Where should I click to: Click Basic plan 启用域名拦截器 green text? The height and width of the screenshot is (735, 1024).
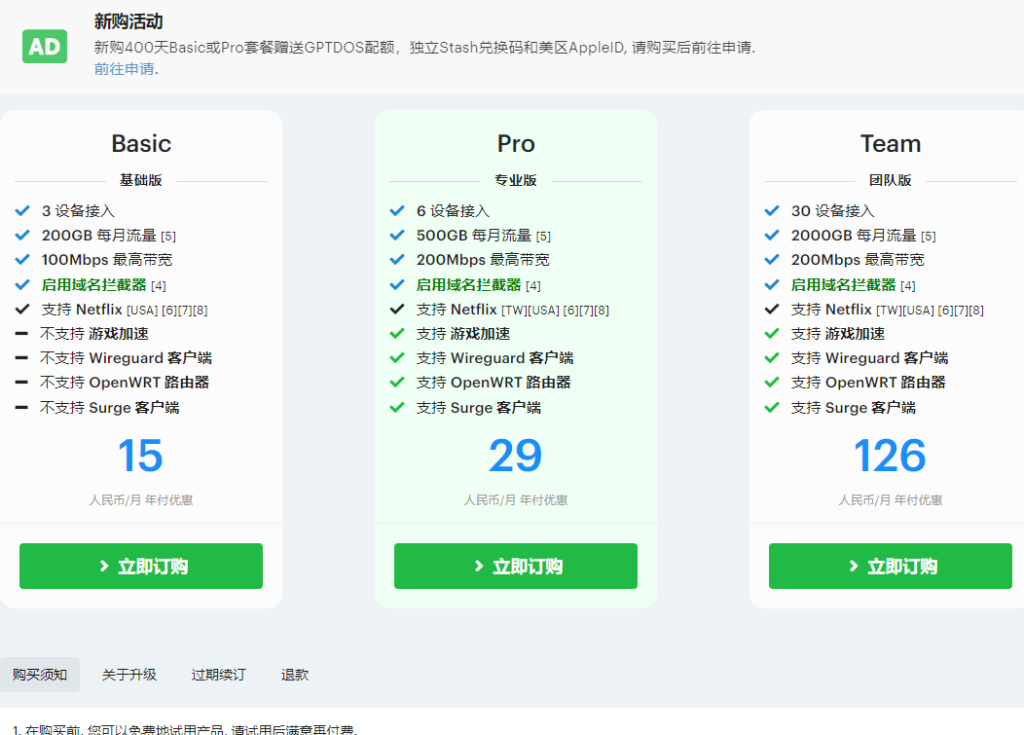point(93,285)
